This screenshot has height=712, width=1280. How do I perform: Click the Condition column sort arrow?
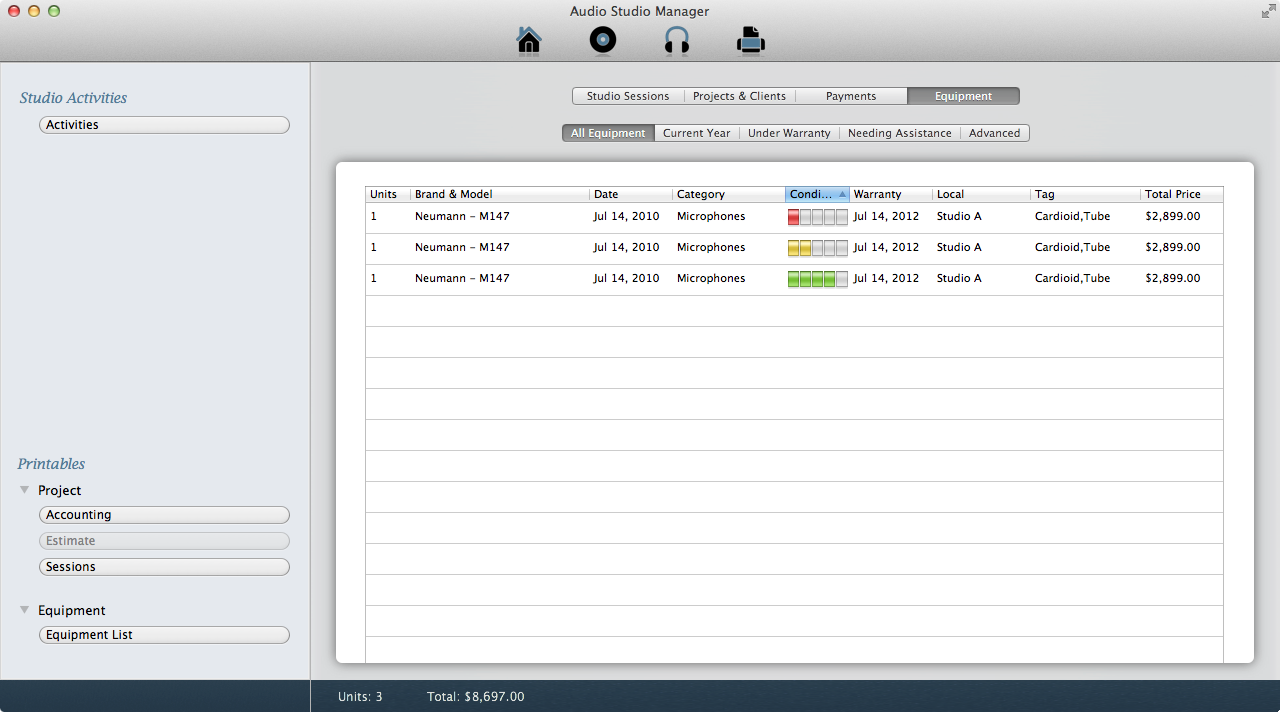pyautogui.click(x=842, y=194)
